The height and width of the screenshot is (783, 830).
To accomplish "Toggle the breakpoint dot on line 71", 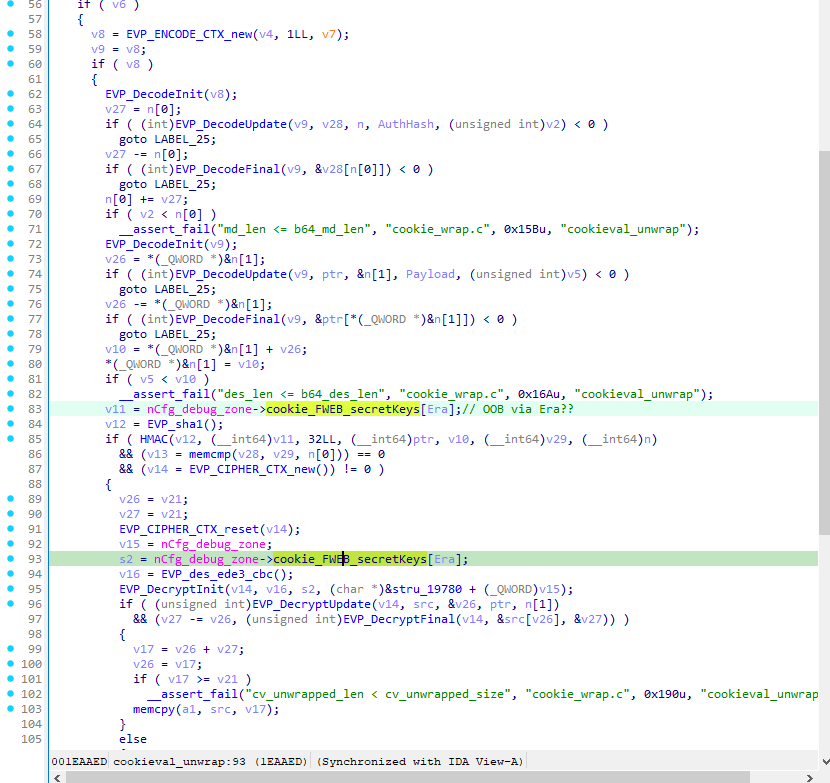I will click(10, 228).
